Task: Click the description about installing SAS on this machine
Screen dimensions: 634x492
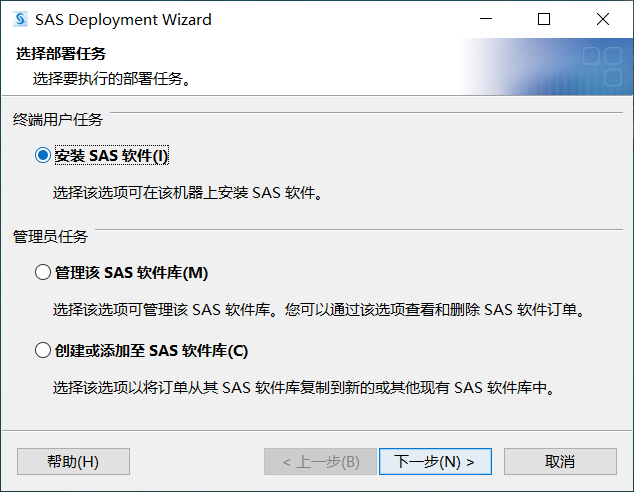Action: pos(187,192)
